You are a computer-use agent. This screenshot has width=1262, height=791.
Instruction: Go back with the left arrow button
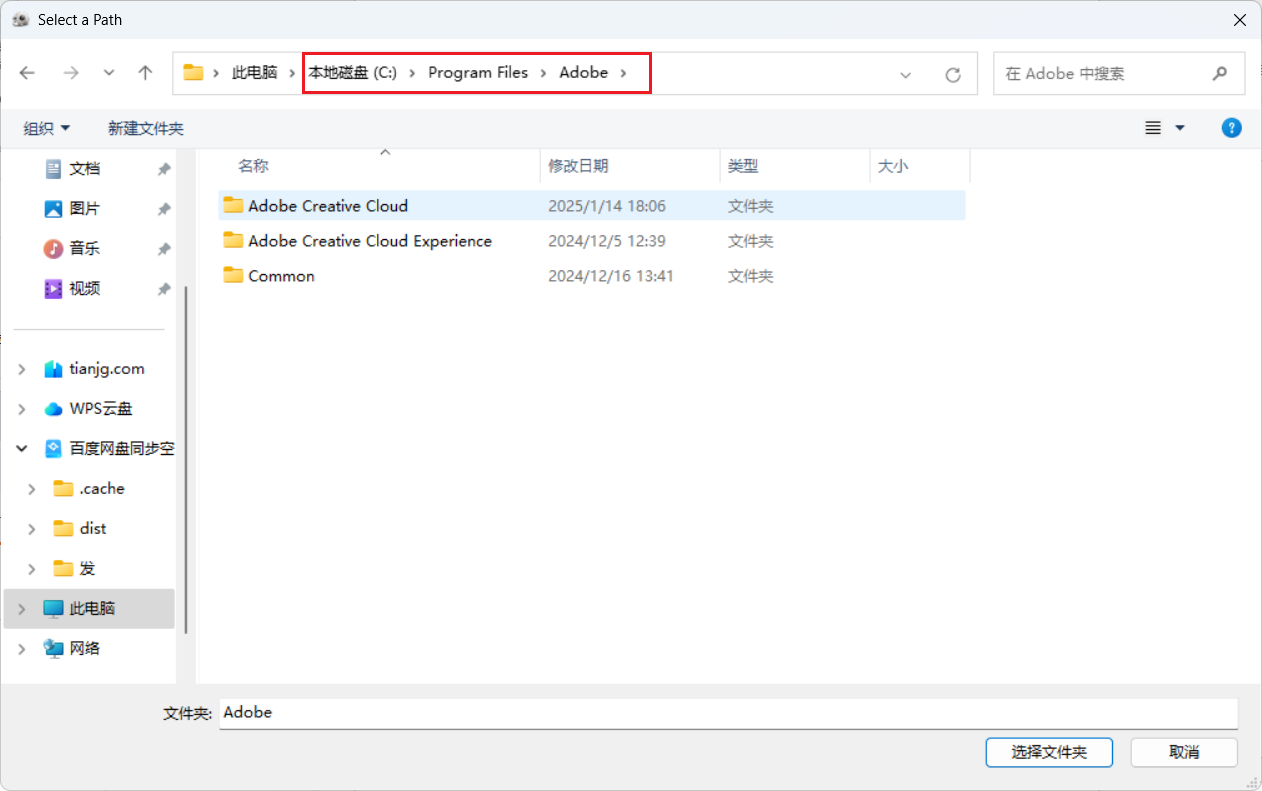point(27,73)
